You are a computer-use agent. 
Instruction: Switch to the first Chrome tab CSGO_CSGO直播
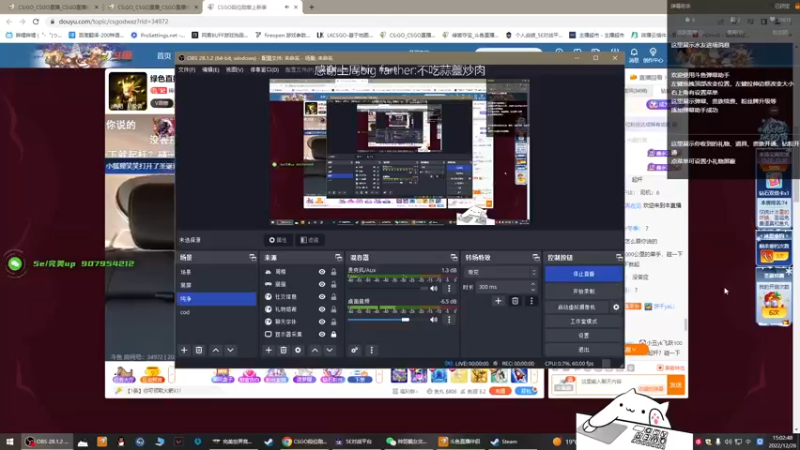51,7
